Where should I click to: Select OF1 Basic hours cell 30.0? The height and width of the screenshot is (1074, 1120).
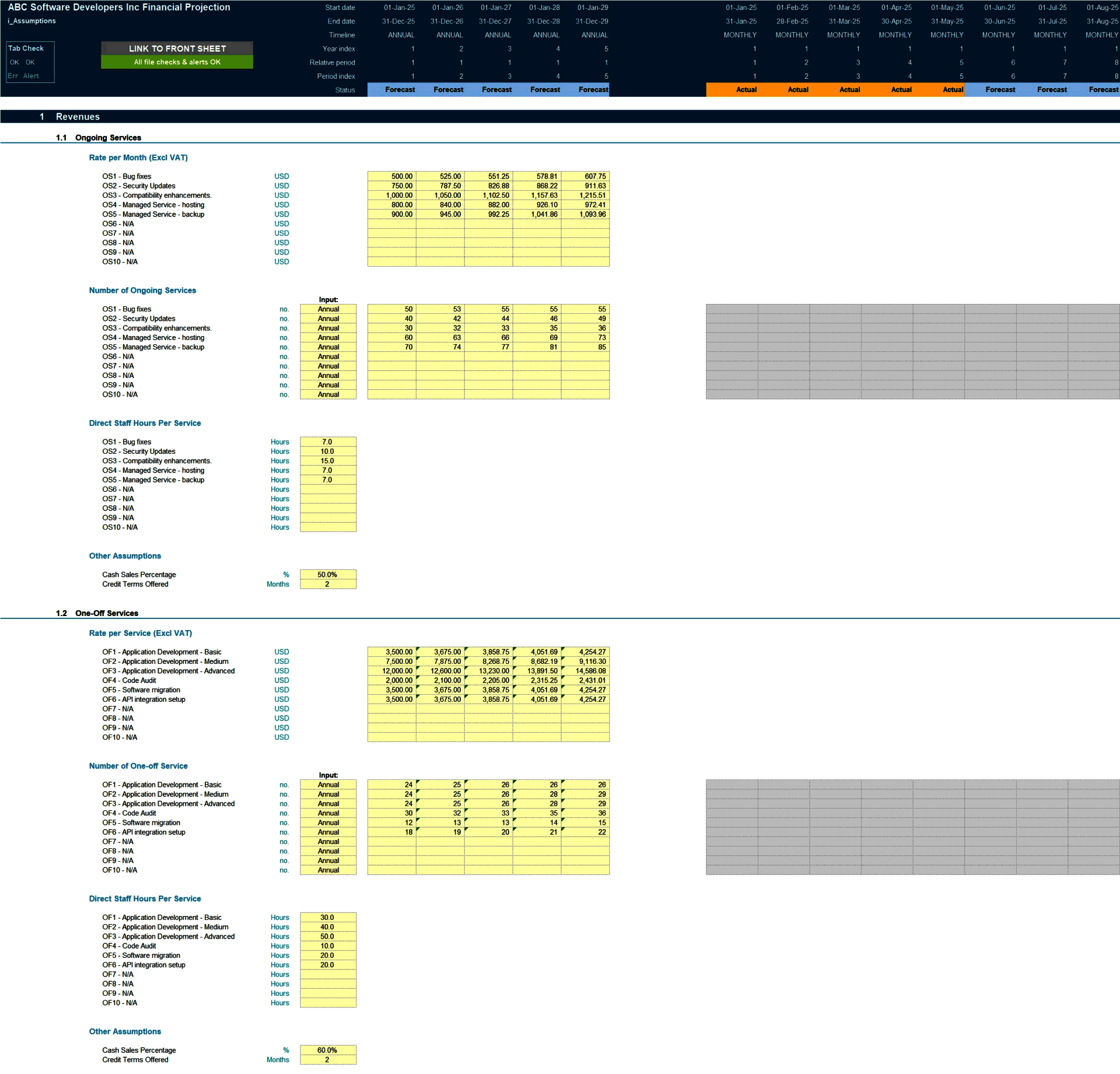pos(328,918)
